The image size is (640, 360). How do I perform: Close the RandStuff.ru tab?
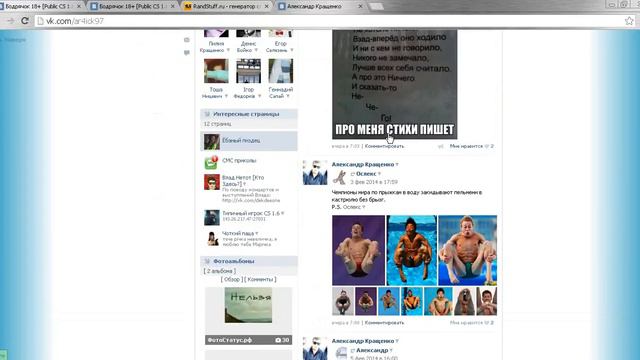267,7
